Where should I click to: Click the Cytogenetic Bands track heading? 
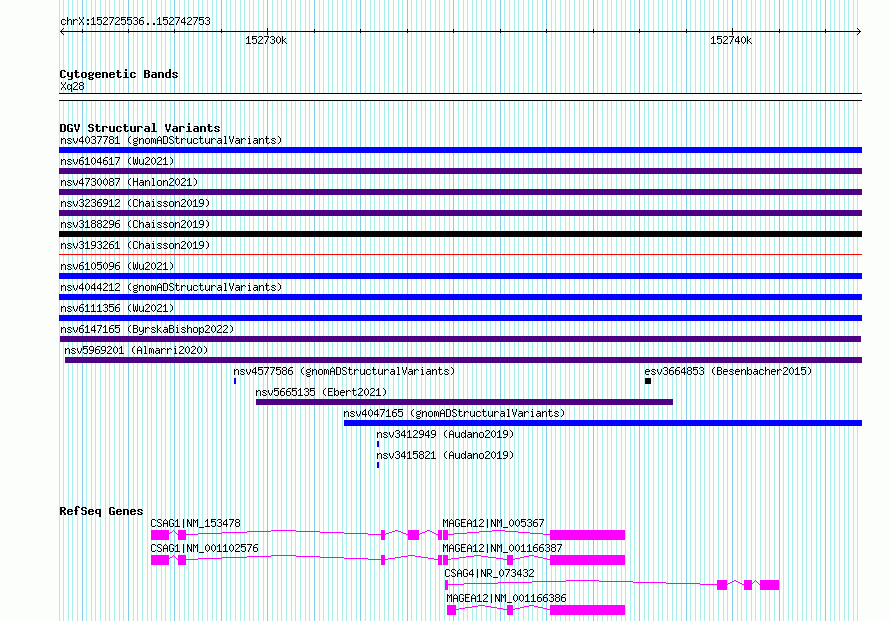(119, 74)
